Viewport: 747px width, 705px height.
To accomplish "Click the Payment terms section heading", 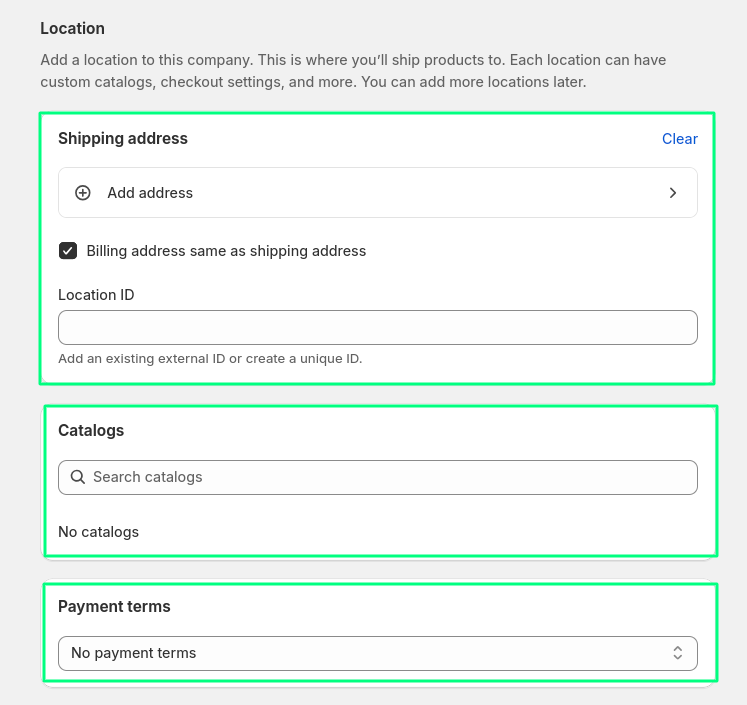I will pos(114,606).
